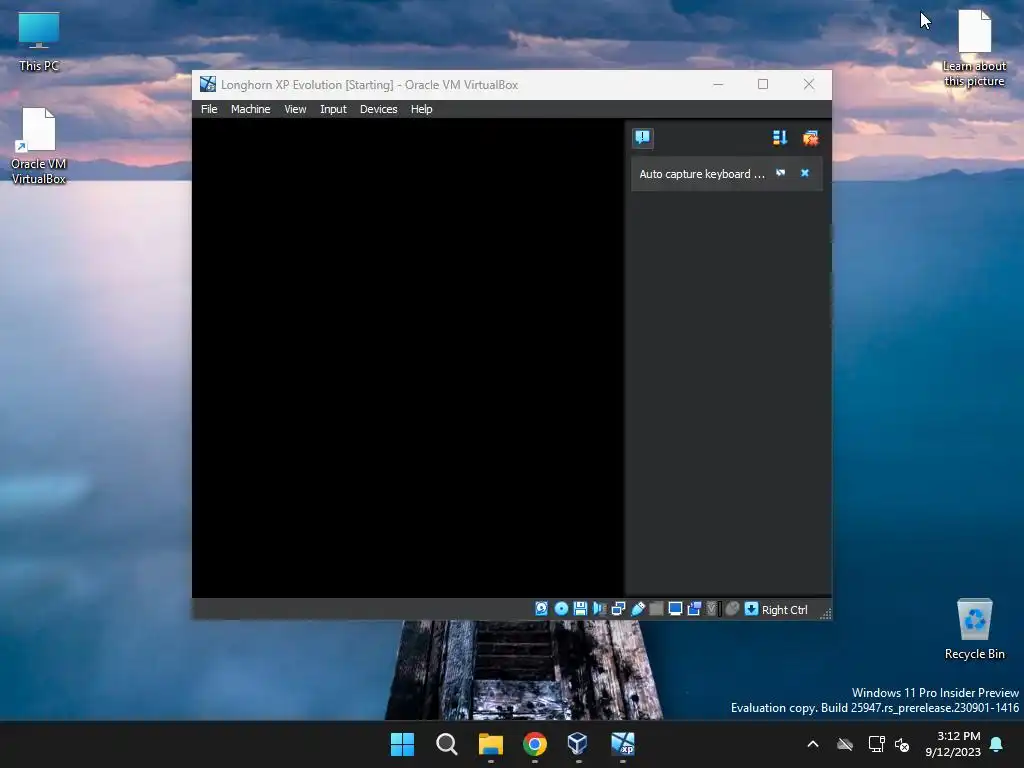Click the sort order icon for notifications
The height and width of the screenshot is (768, 1024).
780,138
